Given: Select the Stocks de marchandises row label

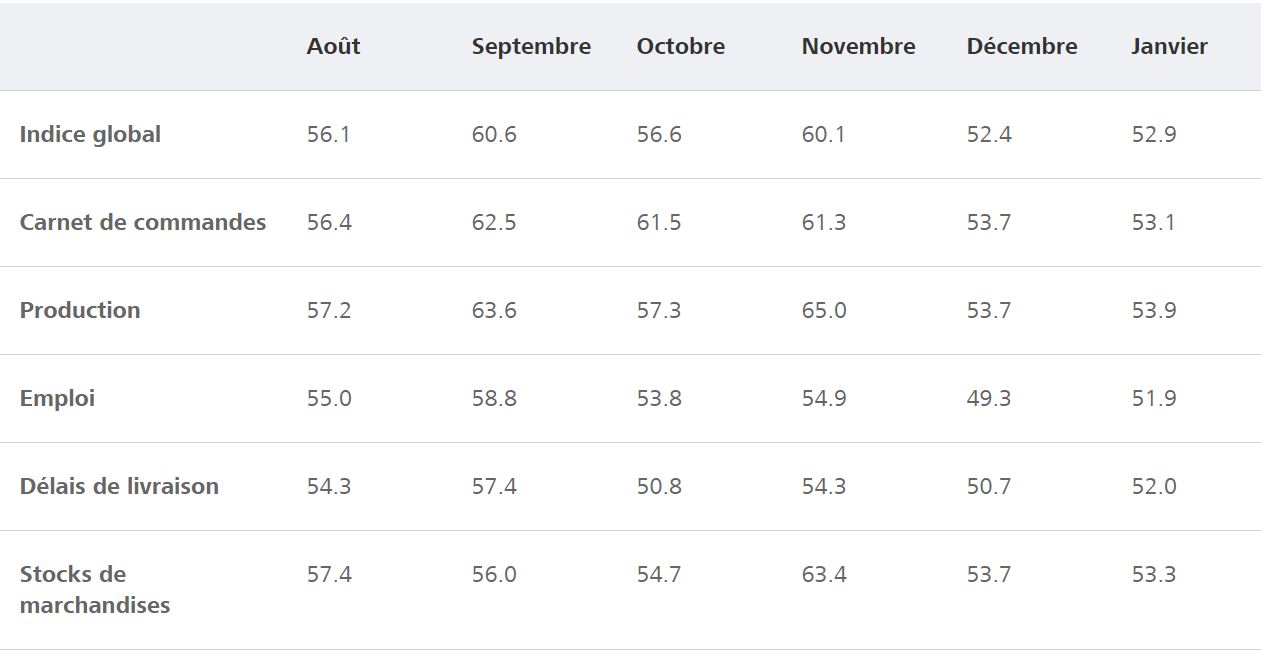Looking at the screenshot, I should pyautogui.click(x=95, y=589).
